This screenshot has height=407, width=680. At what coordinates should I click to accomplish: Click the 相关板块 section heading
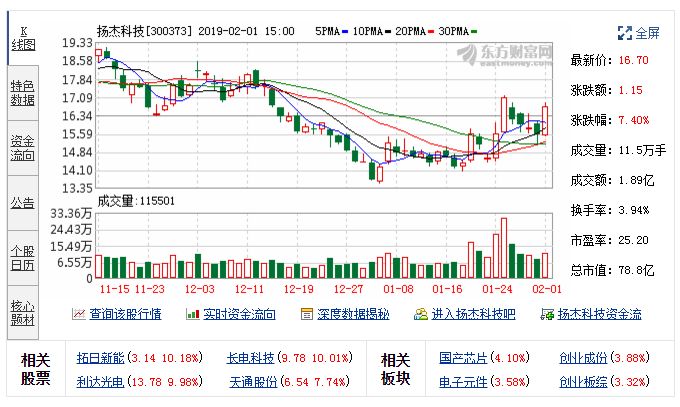coord(396,369)
